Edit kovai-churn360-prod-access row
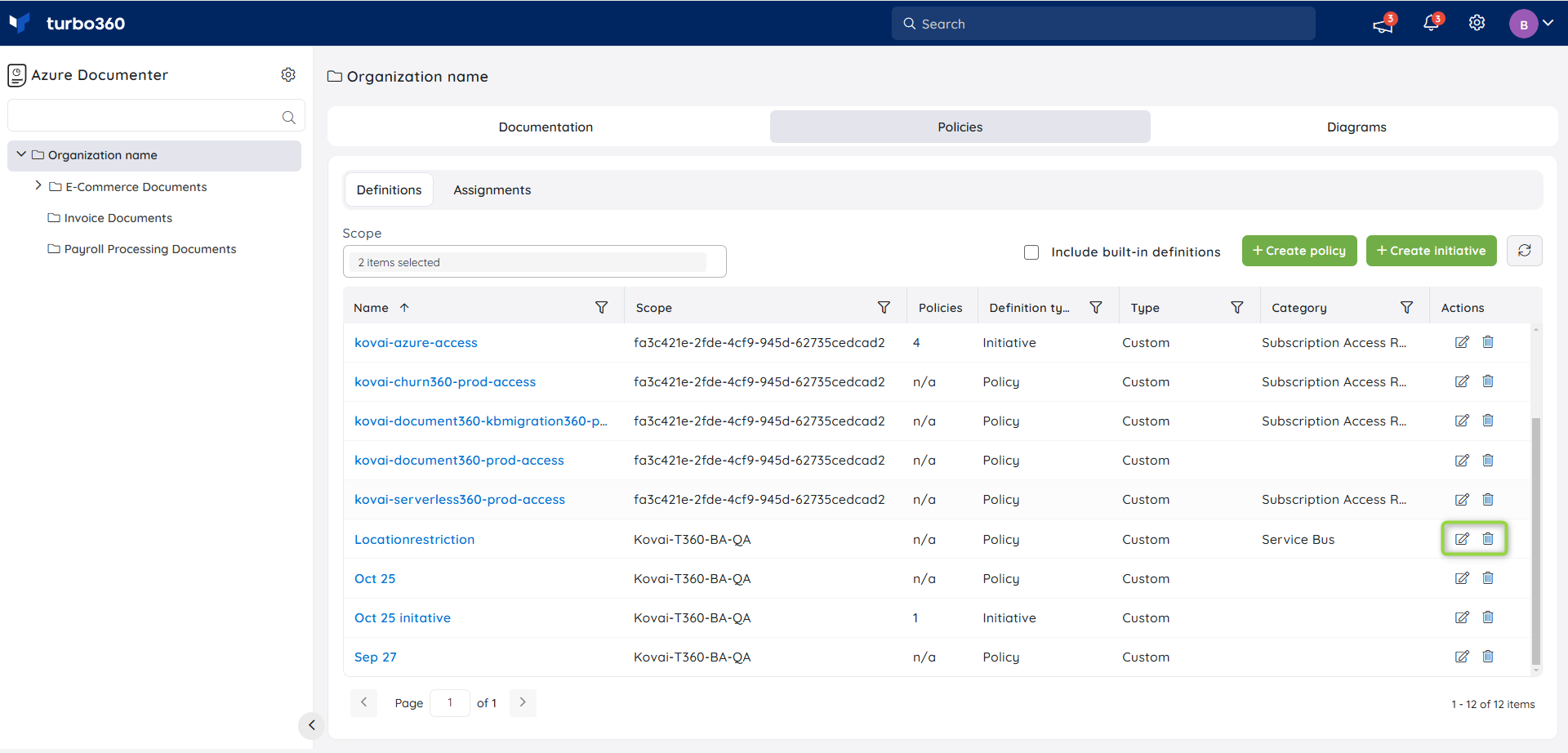The image size is (1568, 753). pyautogui.click(x=1462, y=381)
